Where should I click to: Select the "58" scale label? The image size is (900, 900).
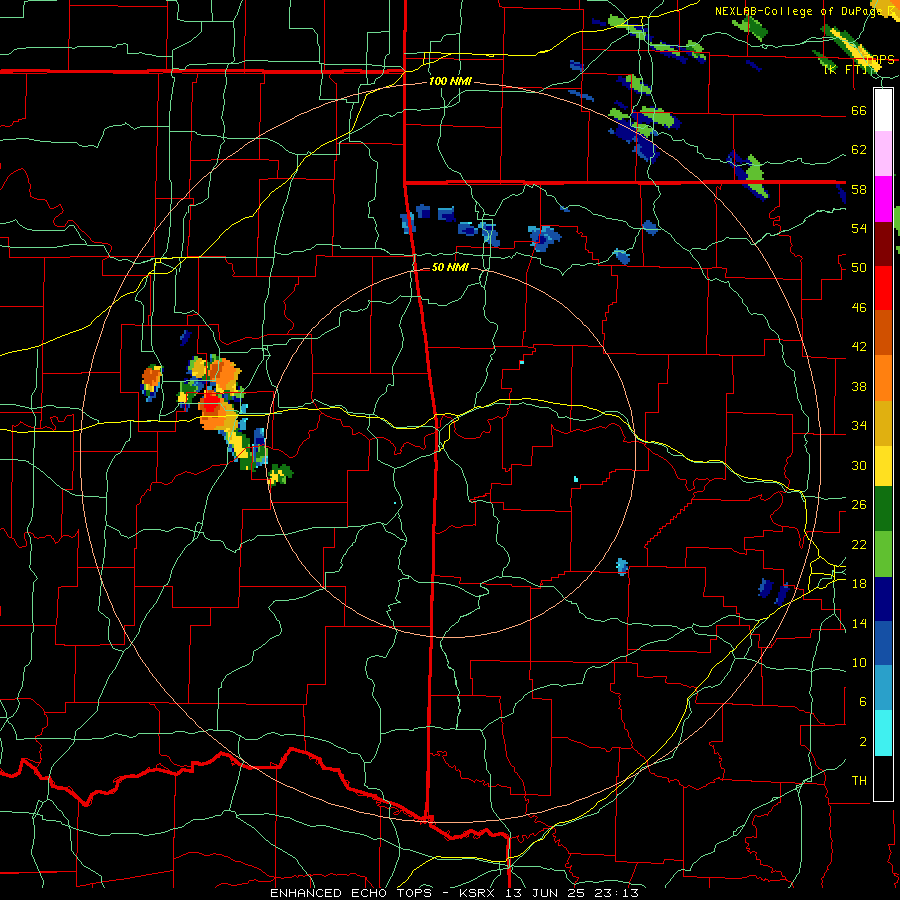(859, 189)
